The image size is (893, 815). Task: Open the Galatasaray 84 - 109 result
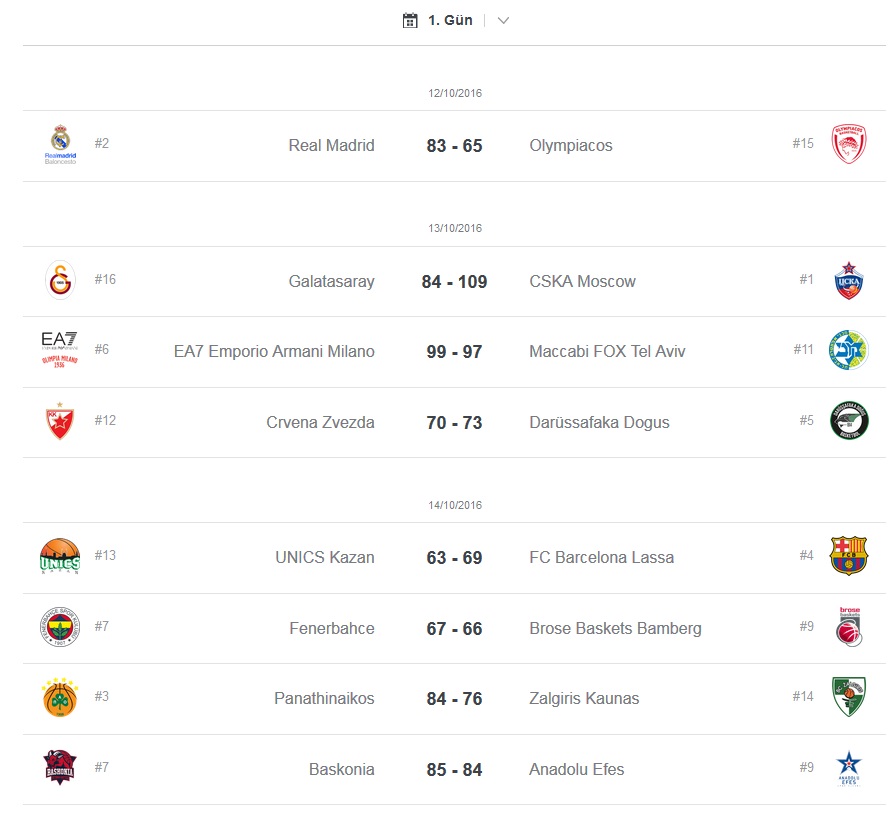point(454,281)
